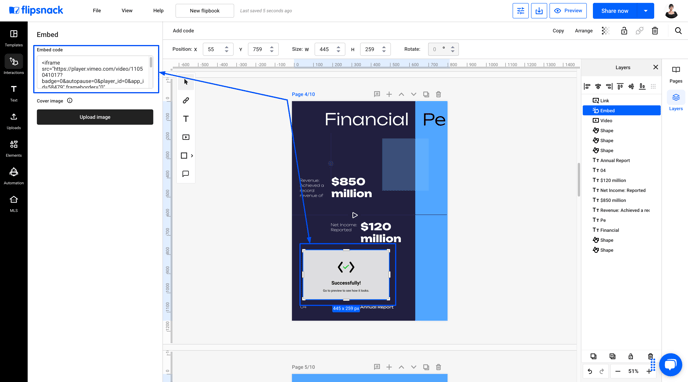Click the Copy button in toolbar
Viewport: 688px width, 382px height.
(558, 31)
